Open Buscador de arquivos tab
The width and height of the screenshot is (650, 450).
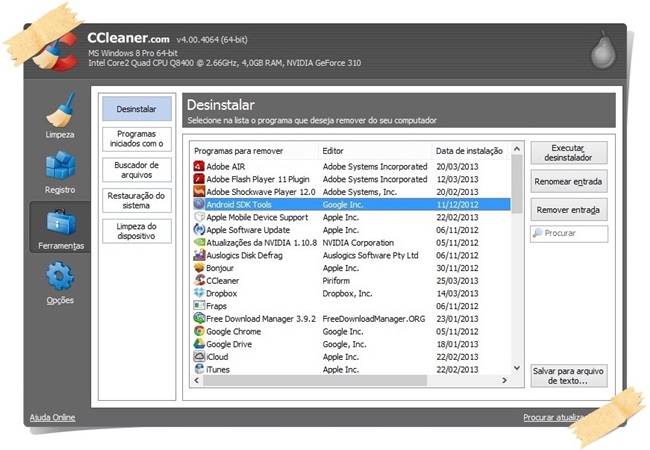(137, 170)
